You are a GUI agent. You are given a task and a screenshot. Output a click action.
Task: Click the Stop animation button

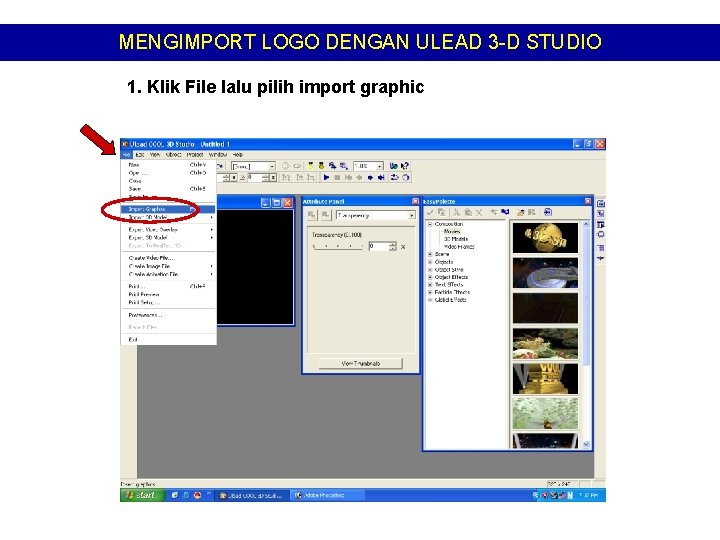click(337, 177)
